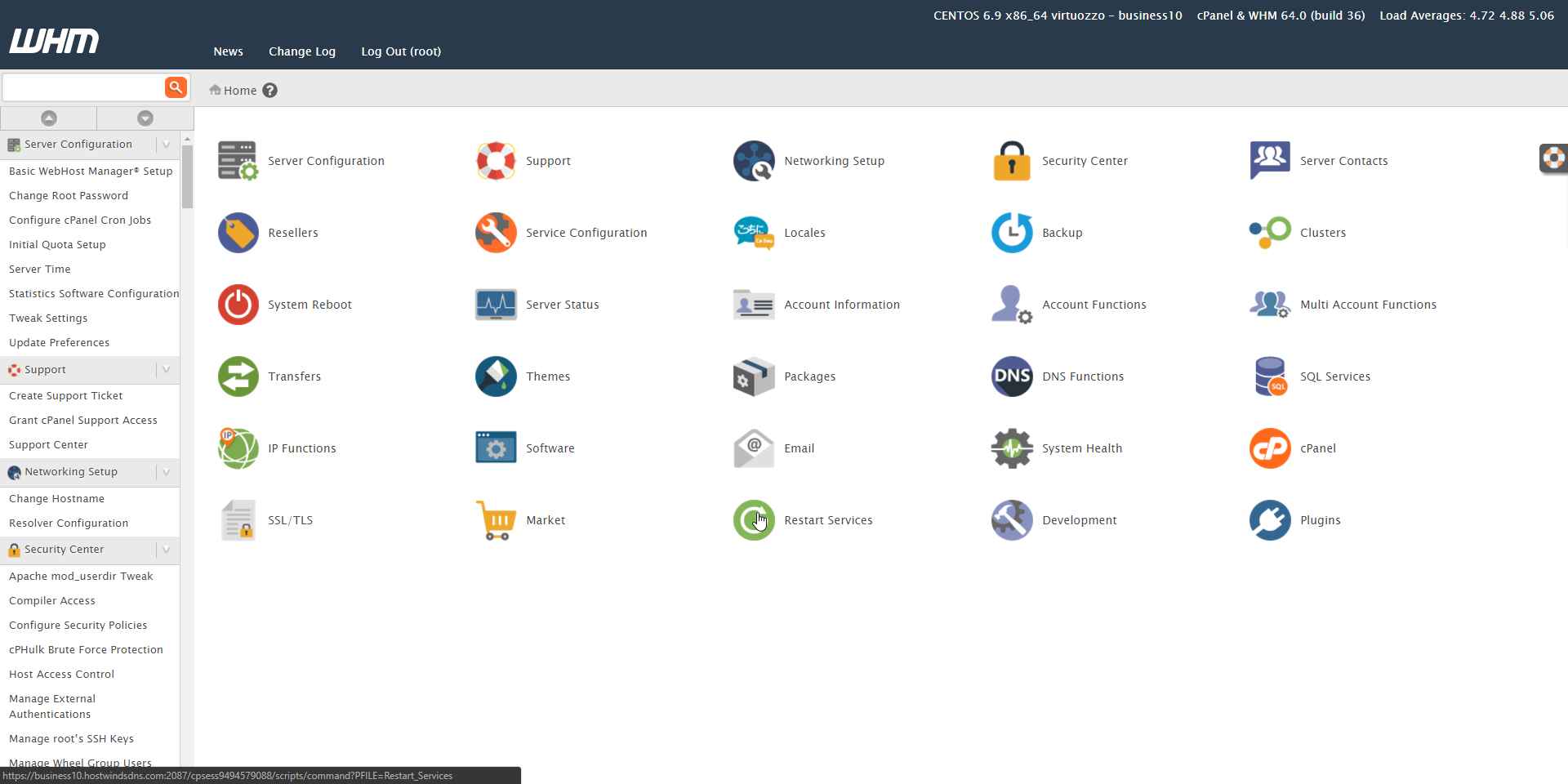Click Log Out (root) in header
Viewport: 1568px width, 784px height.
(401, 51)
